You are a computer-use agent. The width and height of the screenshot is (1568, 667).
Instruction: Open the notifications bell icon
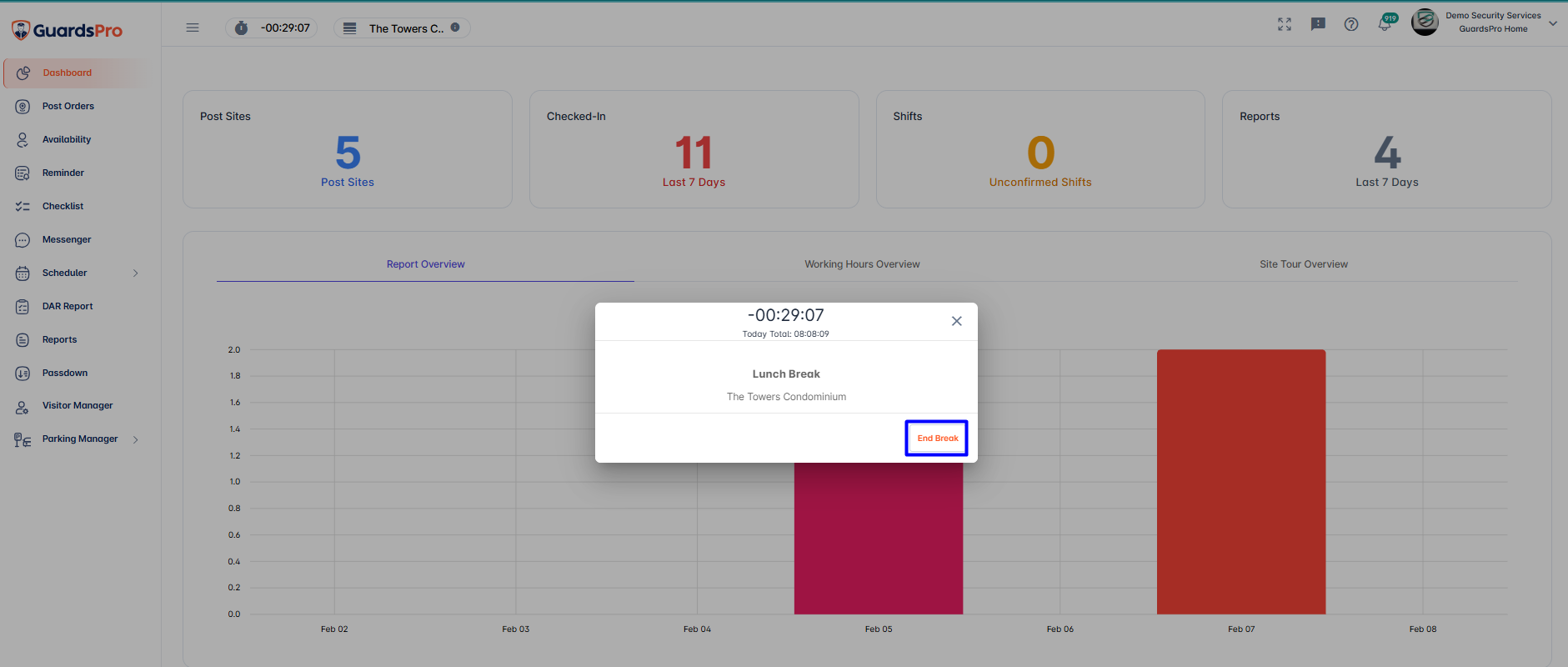tap(1384, 25)
